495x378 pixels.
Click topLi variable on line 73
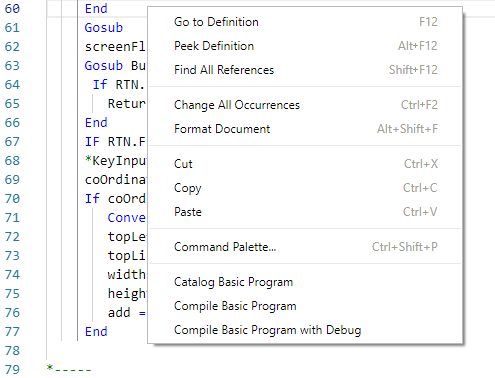(127, 256)
